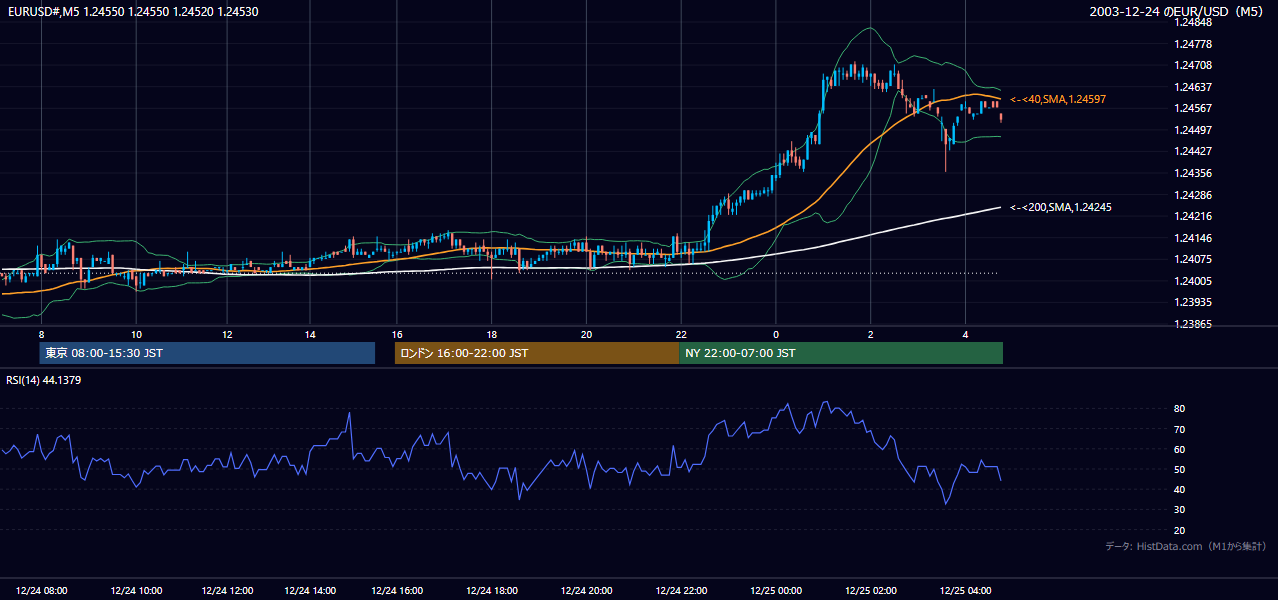Image resolution: width=1278 pixels, height=600 pixels.
Task: Click hour tick 22 under the price chart
Action: pyautogui.click(x=681, y=334)
